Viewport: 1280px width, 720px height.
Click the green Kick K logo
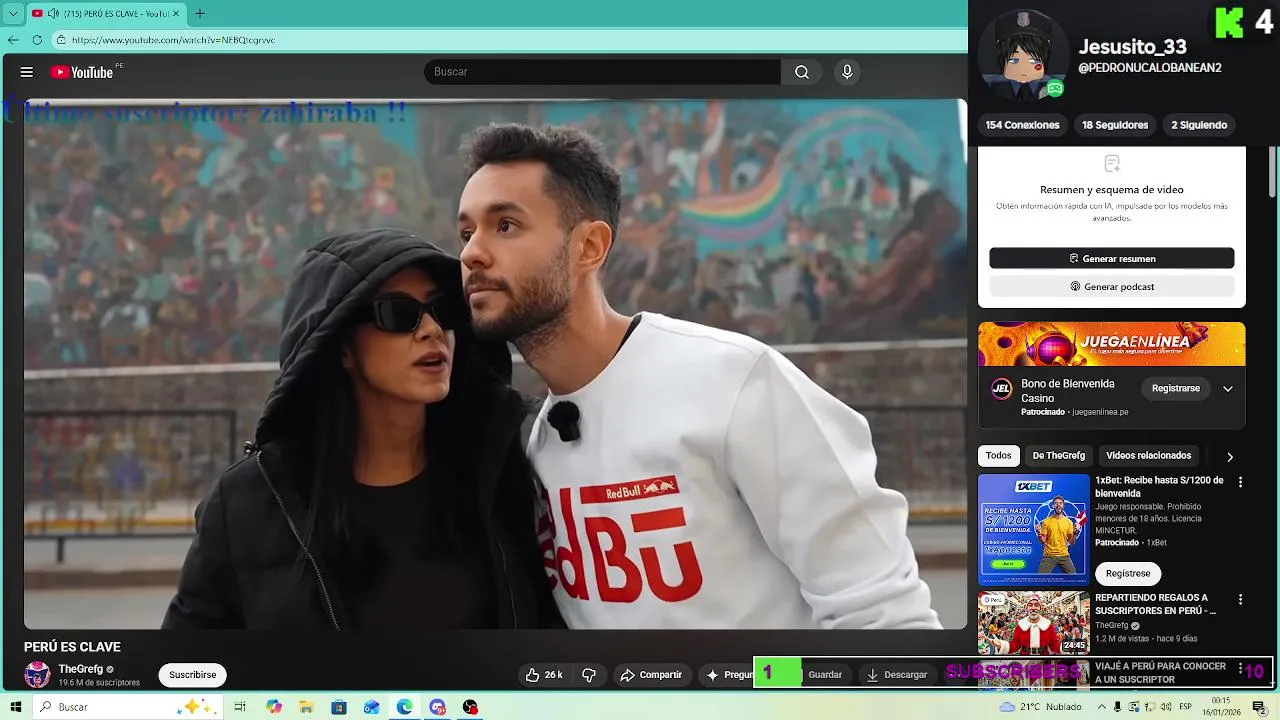point(1229,22)
